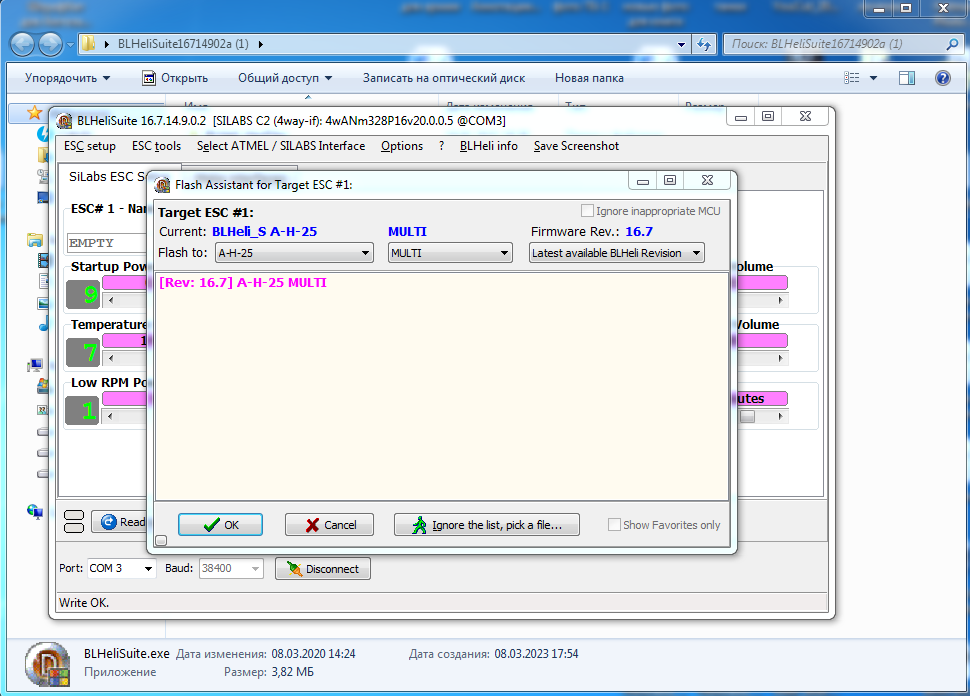Click the Explorer back navigation arrow
The width and height of the screenshot is (970, 696).
coord(22,44)
